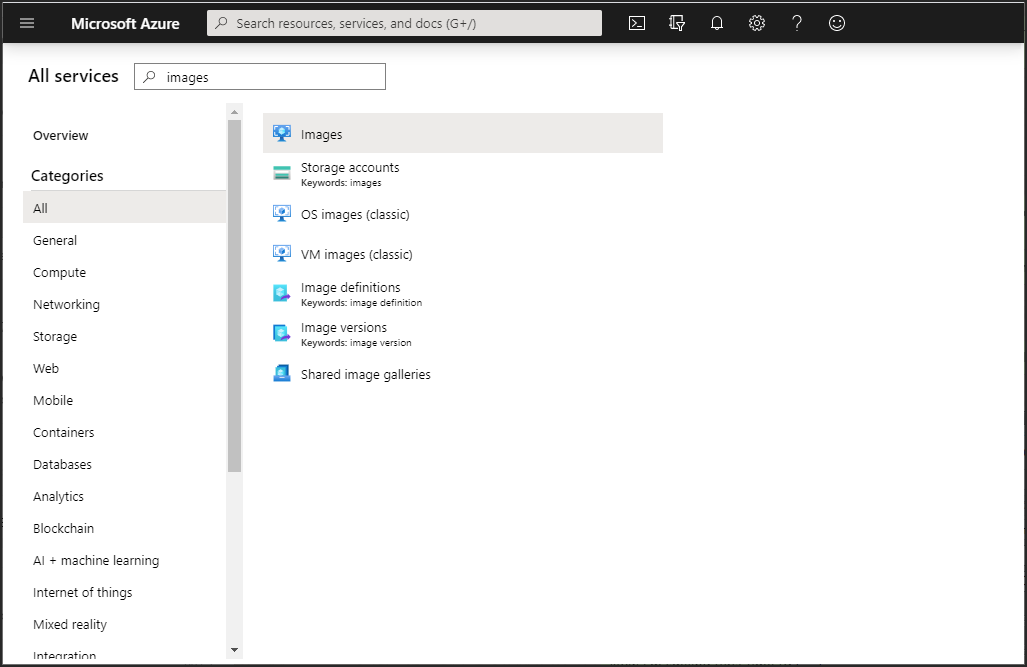This screenshot has height=667, width=1027.
Task: Open the feedback smiley icon
Action: pyautogui.click(x=836, y=24)
